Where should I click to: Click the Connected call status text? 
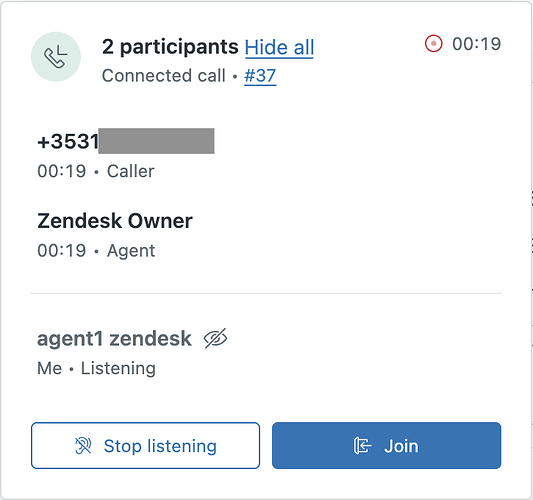click(x=164, y=75)
